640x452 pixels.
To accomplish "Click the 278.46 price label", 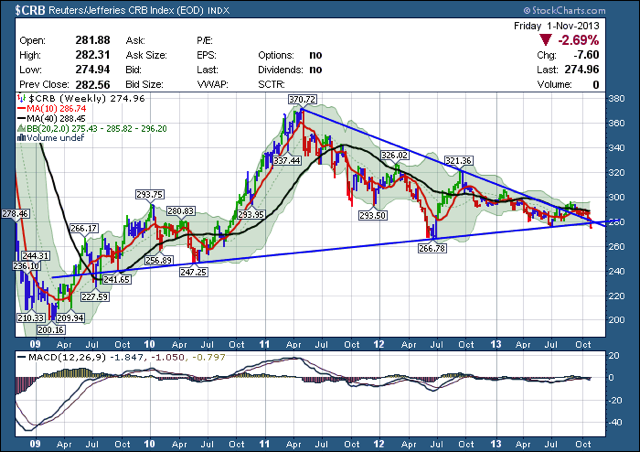I will 15,214.
